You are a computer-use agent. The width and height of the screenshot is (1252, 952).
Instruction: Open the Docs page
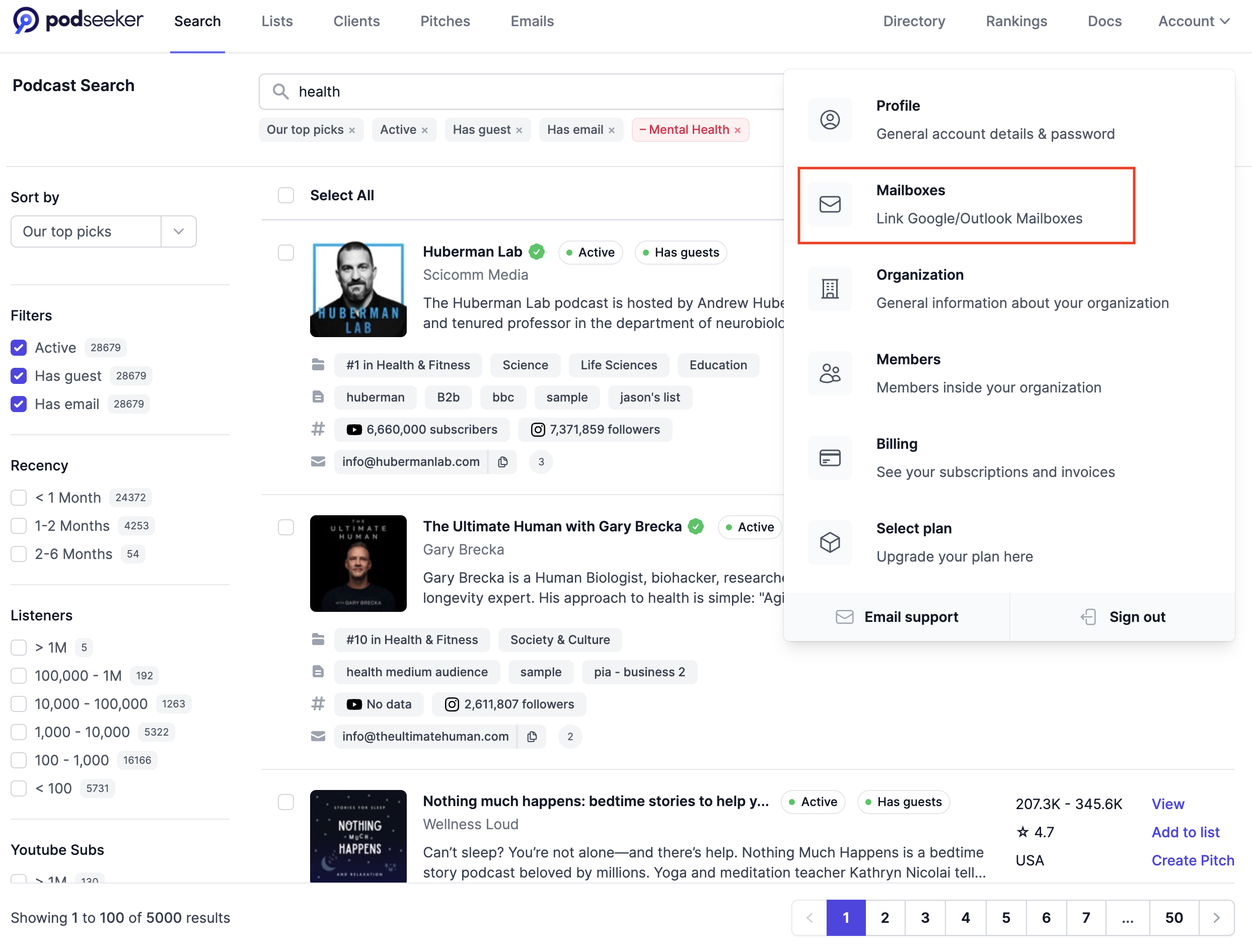coord(1104,21)
